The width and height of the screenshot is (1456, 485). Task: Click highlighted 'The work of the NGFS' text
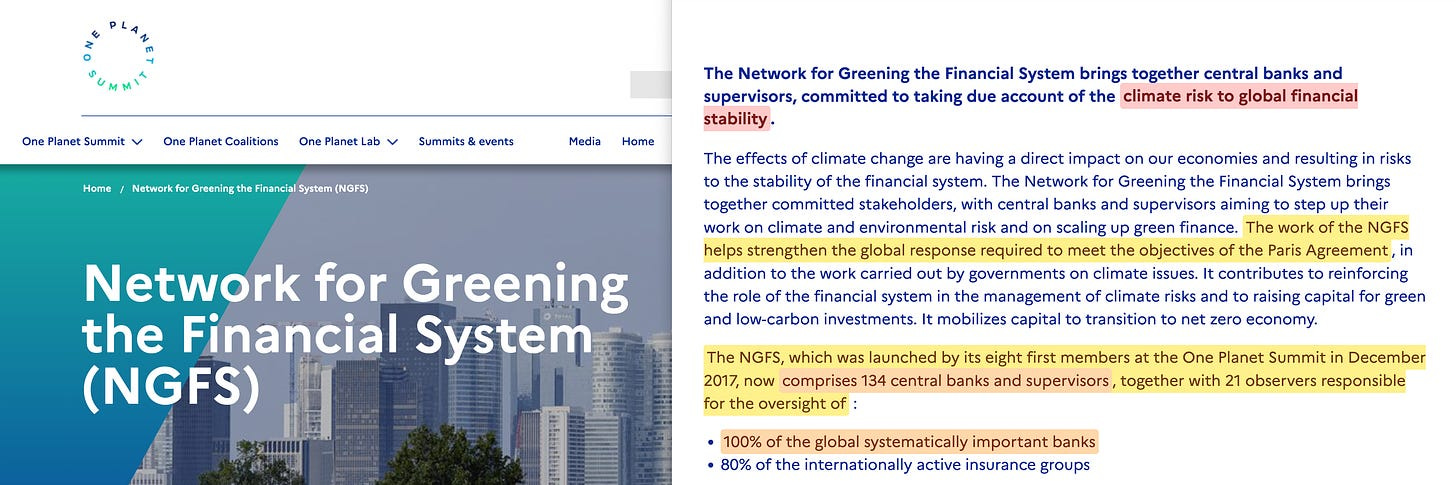tap(1326, 226)
